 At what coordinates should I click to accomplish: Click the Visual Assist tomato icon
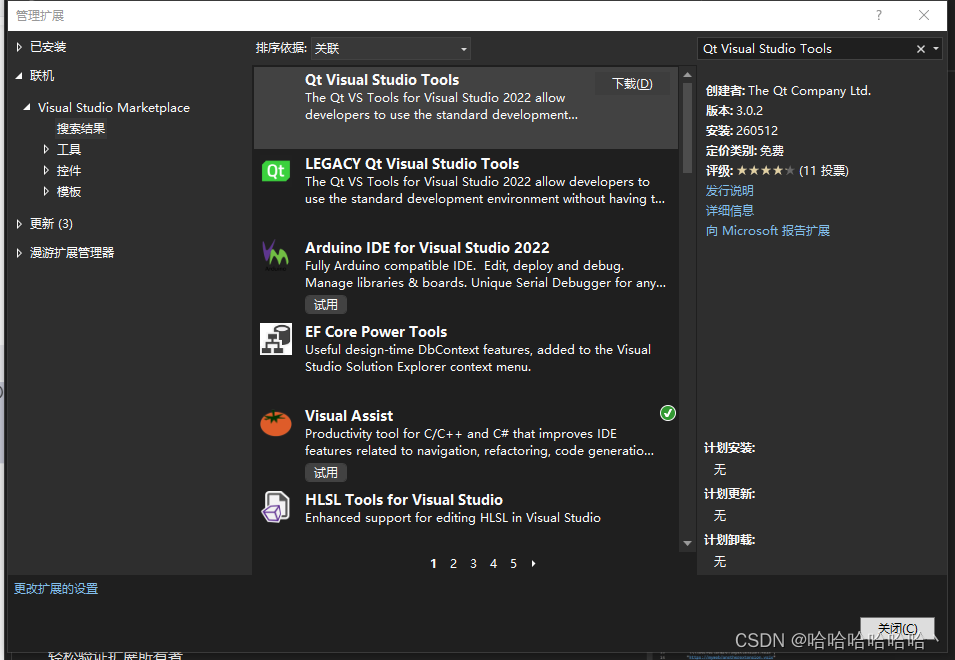pyautogui.click(x=276, y=423)
